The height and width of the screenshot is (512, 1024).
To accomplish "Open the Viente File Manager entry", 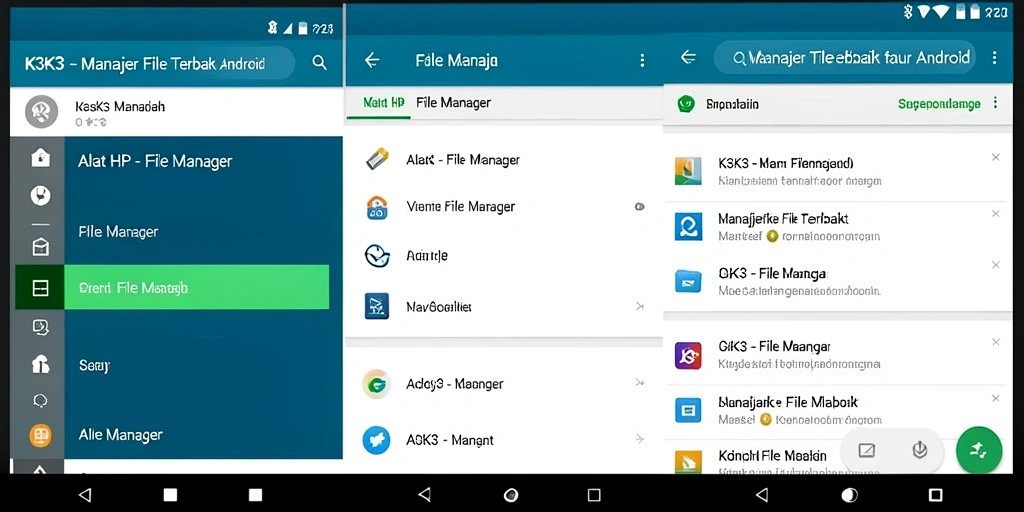I will [503, 207].
